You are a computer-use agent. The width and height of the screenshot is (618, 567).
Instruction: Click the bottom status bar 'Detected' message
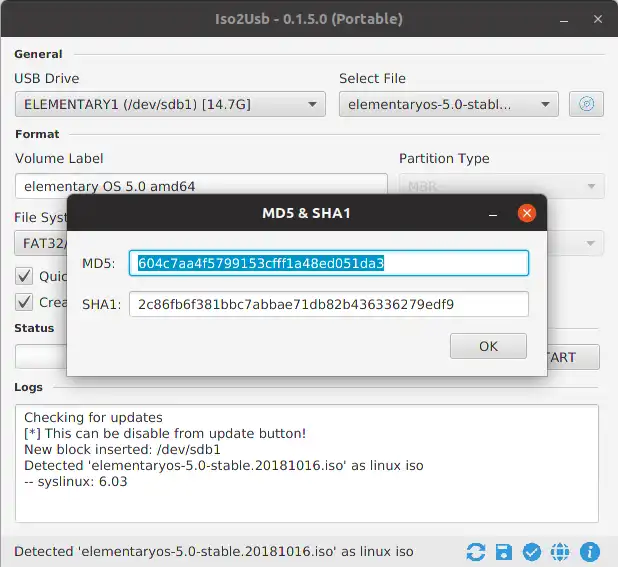coord(214,551)
